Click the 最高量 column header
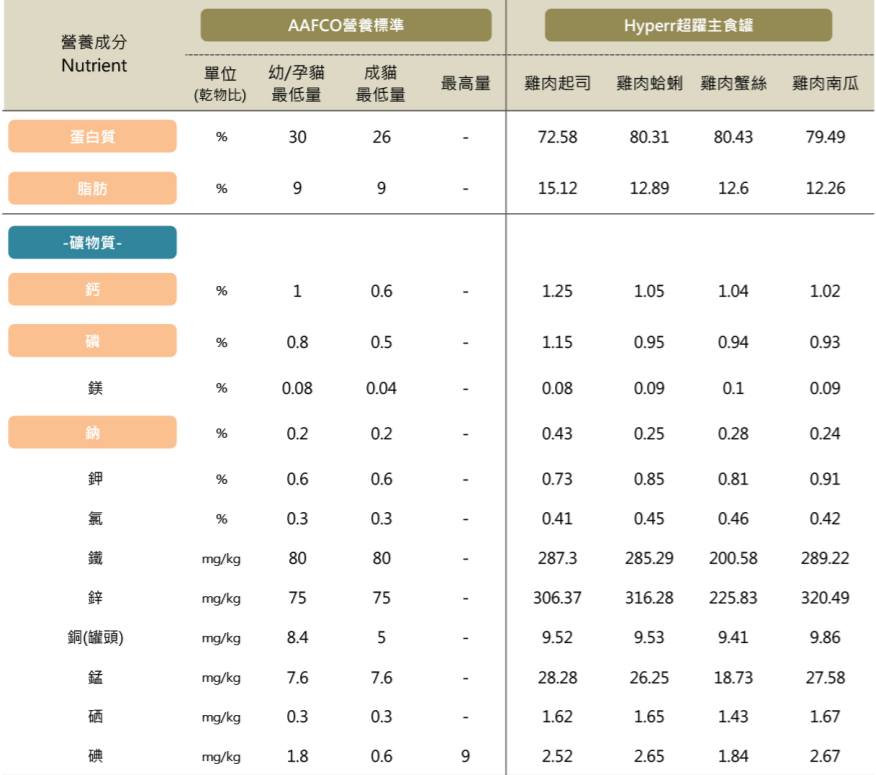Image resolution: width=876 pixels, height=775 pixels. 465,84
